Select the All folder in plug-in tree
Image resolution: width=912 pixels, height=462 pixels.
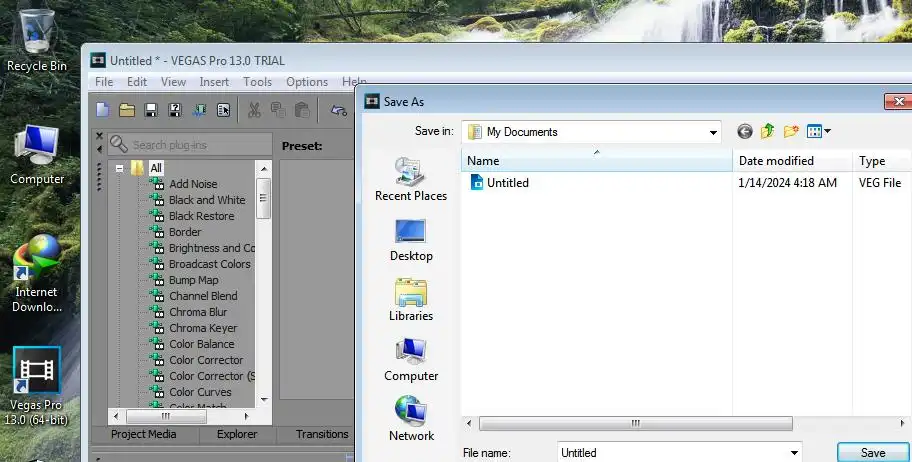(x=156, y=168)
